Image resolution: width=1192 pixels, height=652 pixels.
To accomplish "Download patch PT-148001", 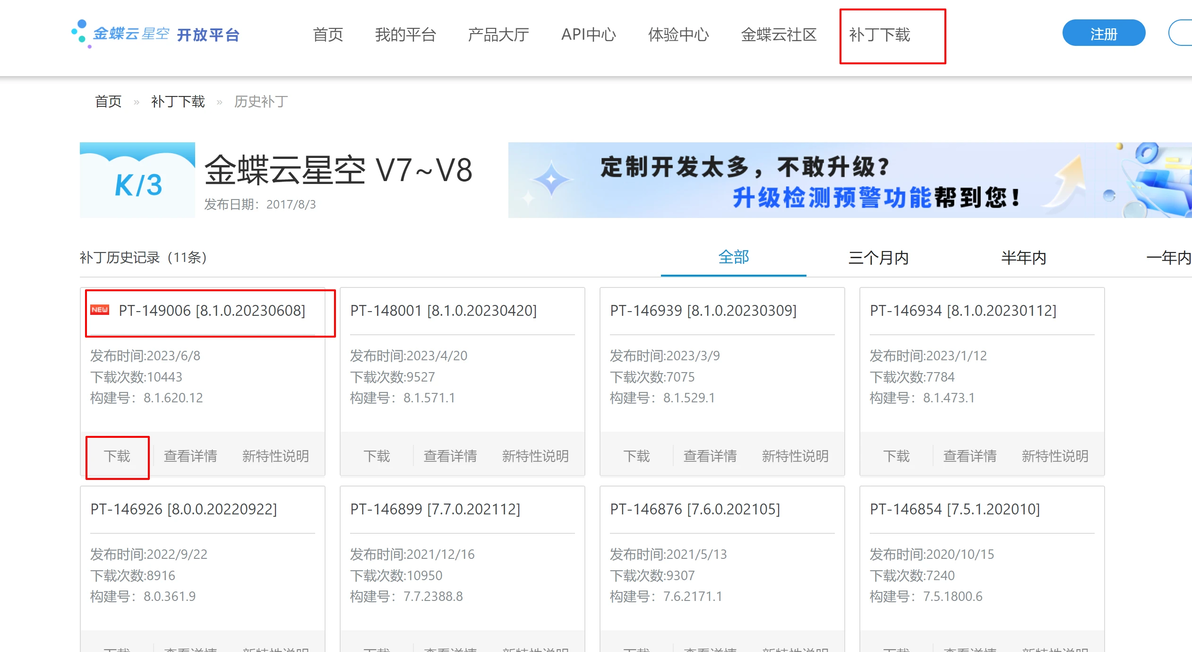I will tap(377, 456).
